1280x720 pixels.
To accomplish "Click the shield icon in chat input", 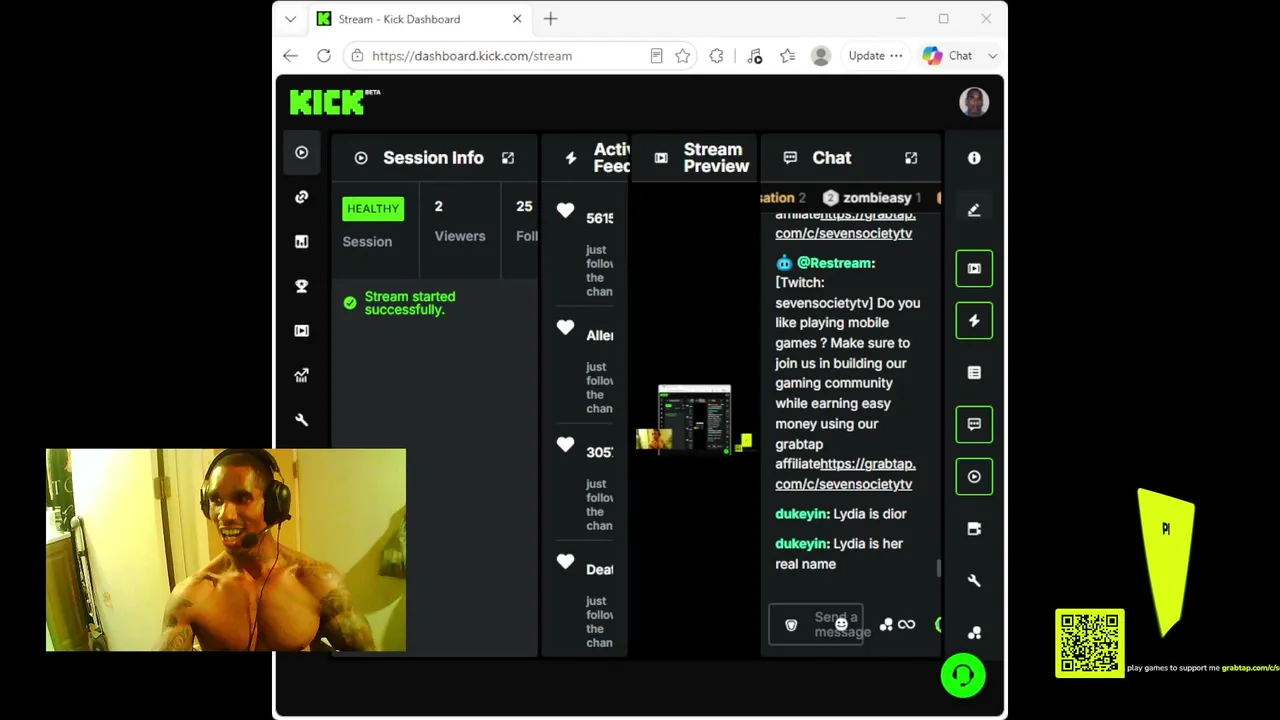I will tap(791, 625).
